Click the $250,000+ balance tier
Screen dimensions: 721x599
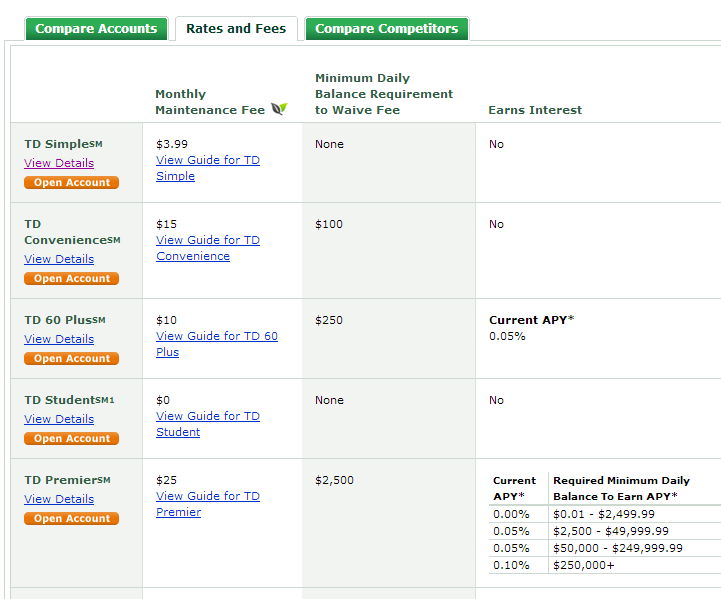click(x=584, y=565)
